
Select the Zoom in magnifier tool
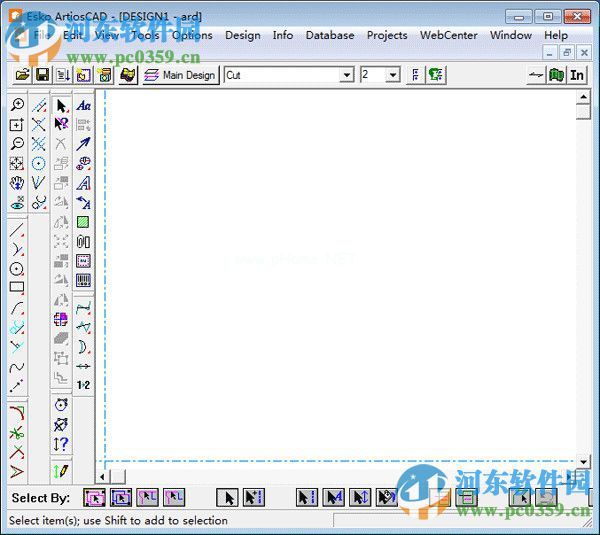tap(17, 104)
